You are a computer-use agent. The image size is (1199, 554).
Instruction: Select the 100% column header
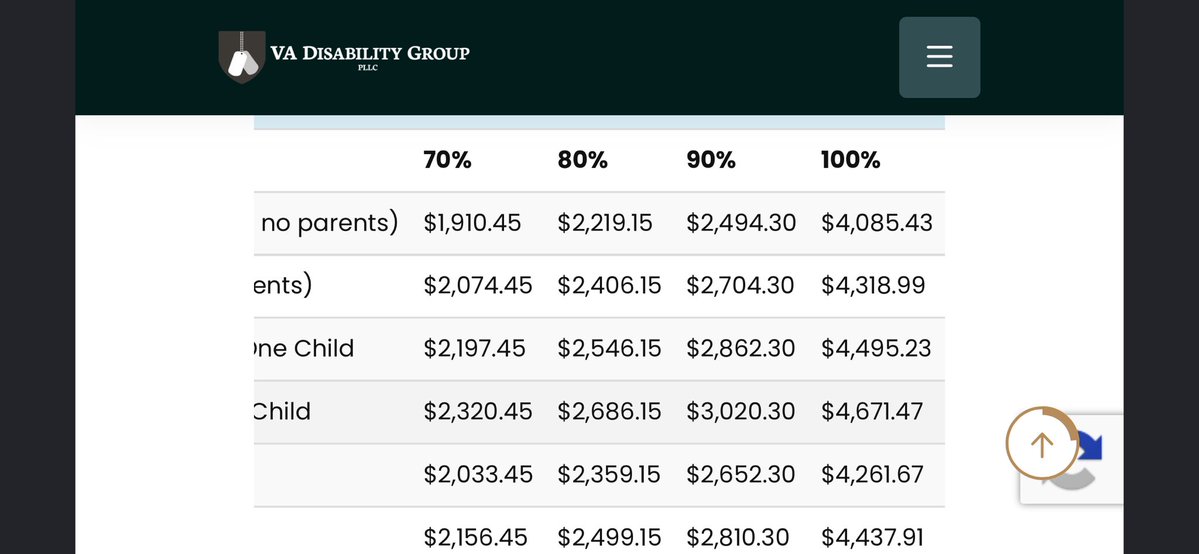[x=850, y=160]
